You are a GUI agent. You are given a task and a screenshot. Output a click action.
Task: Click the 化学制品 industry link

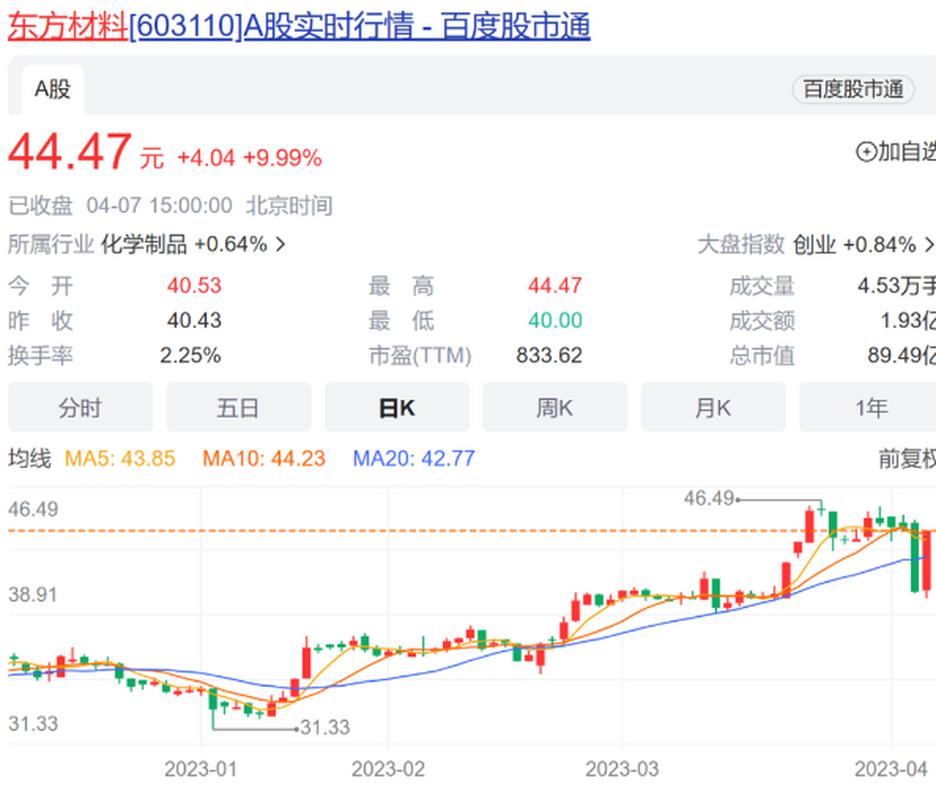144,244
